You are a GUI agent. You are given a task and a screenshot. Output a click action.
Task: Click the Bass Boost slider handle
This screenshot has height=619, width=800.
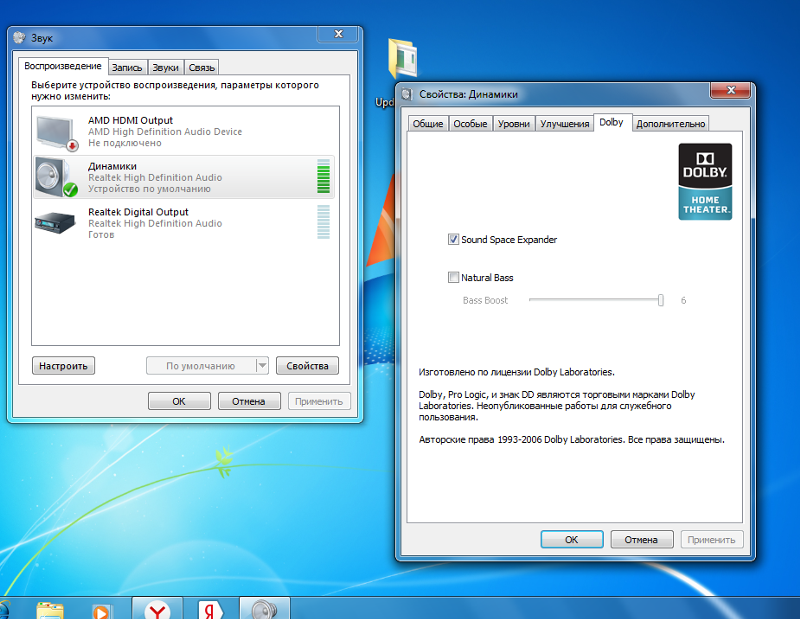(661, 300)
